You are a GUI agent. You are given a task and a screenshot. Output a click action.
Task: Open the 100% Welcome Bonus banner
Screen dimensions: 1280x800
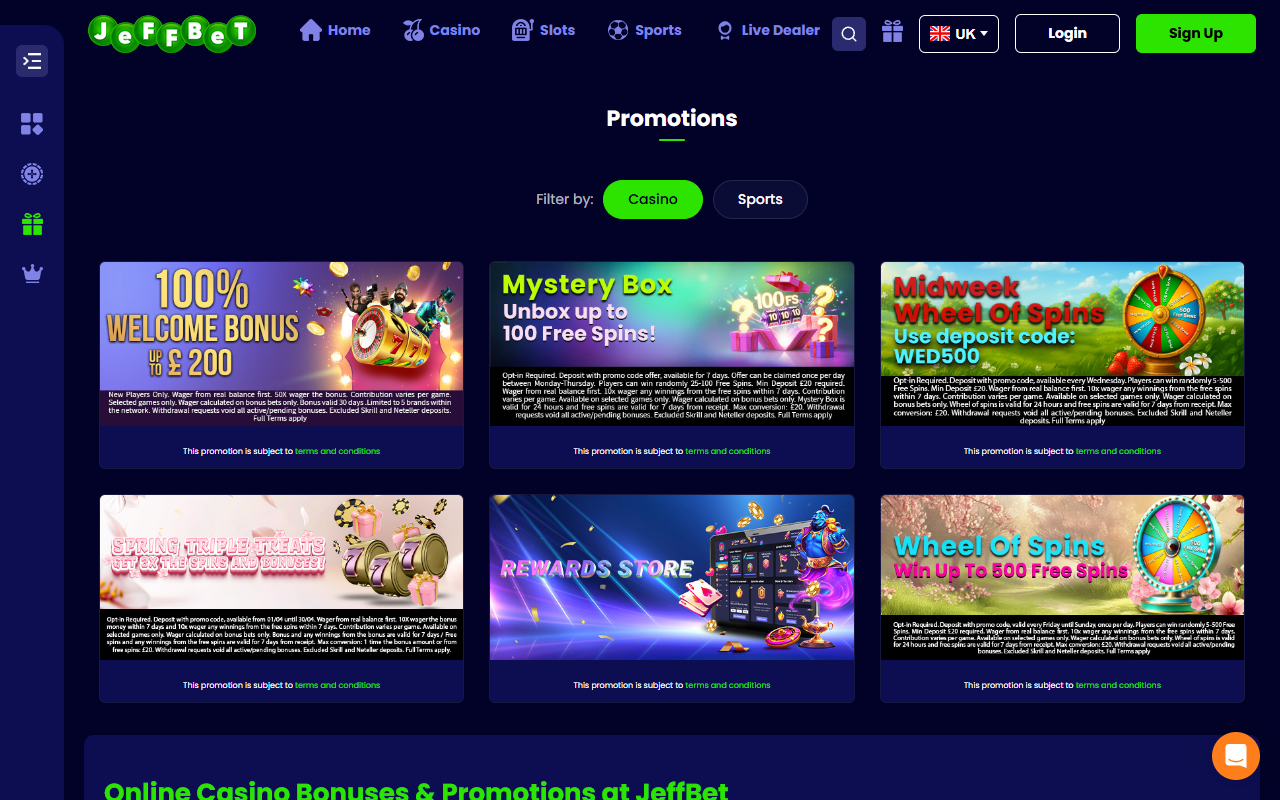tap(282, 344)
